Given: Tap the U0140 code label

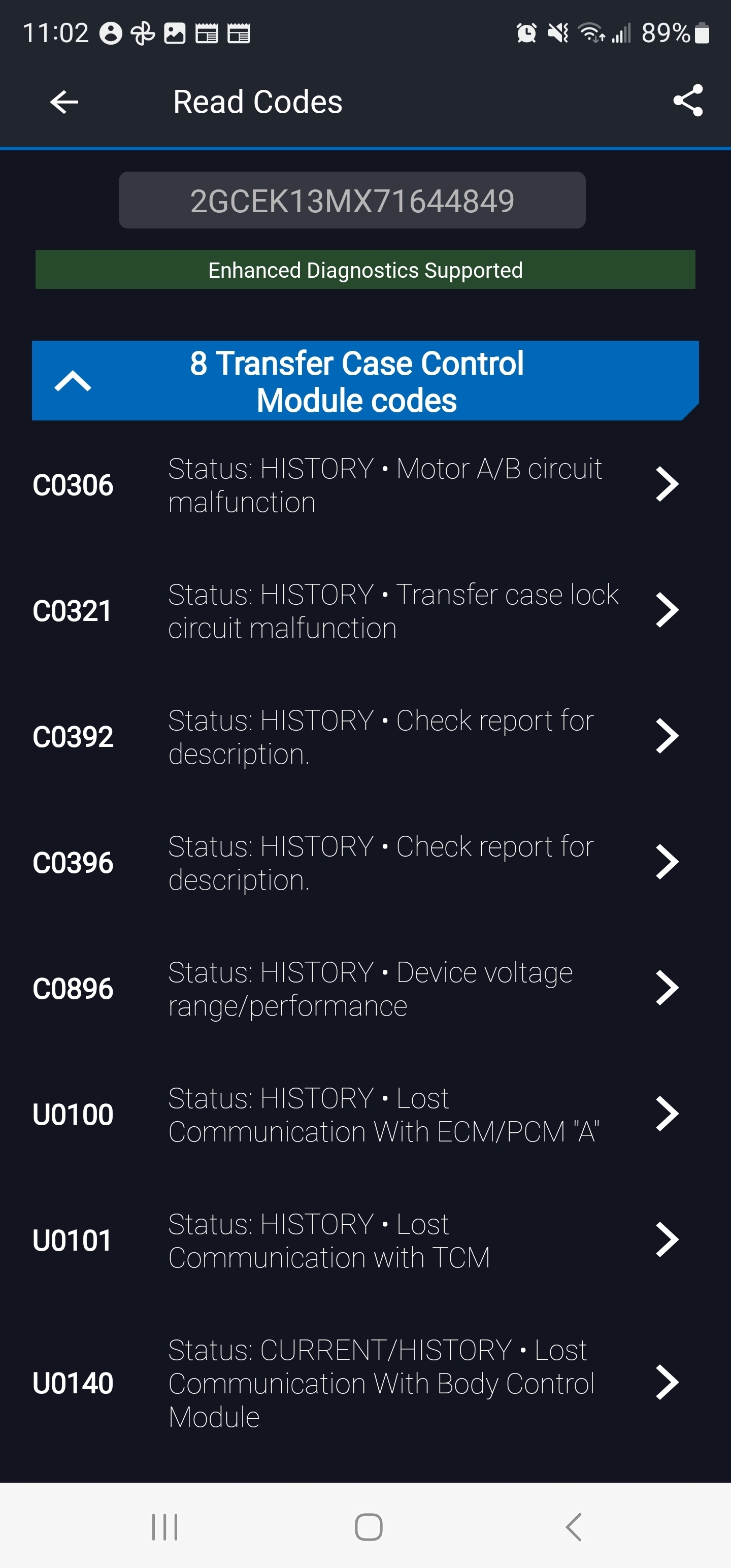Looking at the screenshot, I should (73, 1383).
